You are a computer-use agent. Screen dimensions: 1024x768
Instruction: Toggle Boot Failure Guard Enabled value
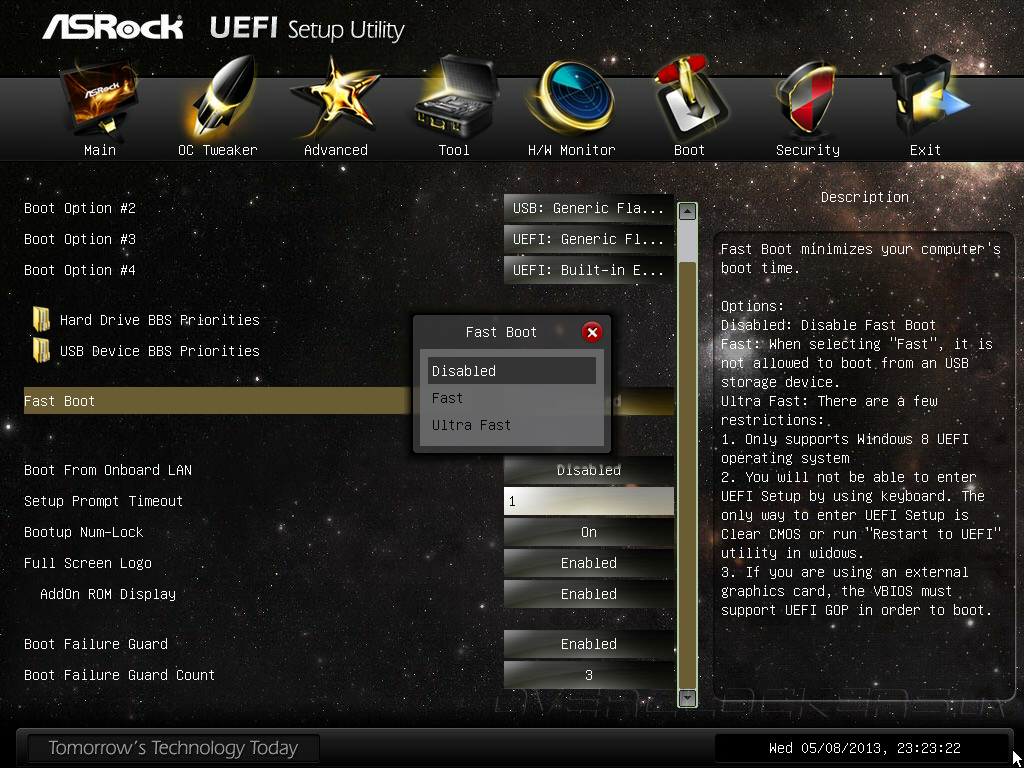point(588,644)
